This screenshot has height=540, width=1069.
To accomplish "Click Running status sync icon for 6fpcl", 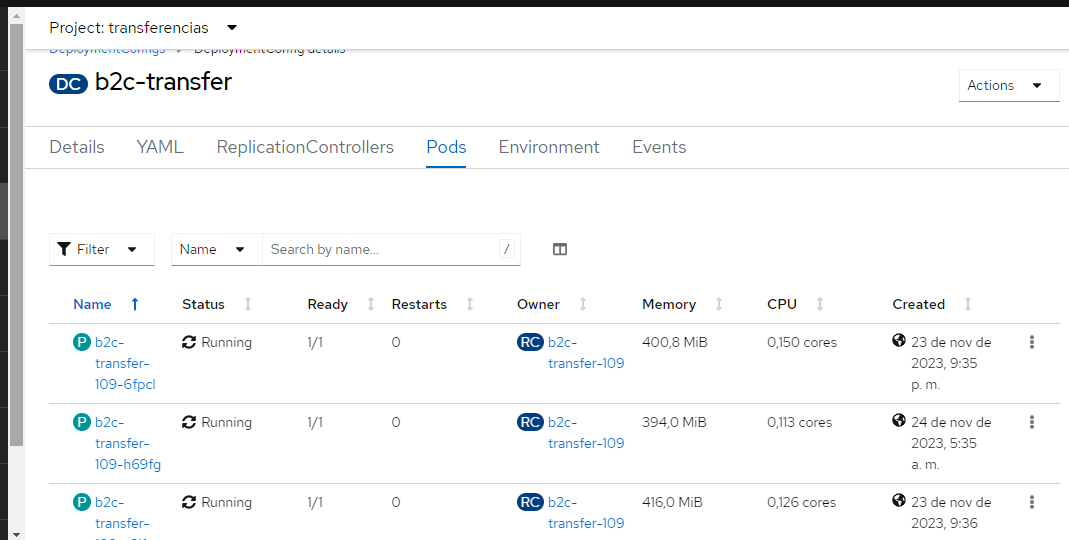I will 189,342.
